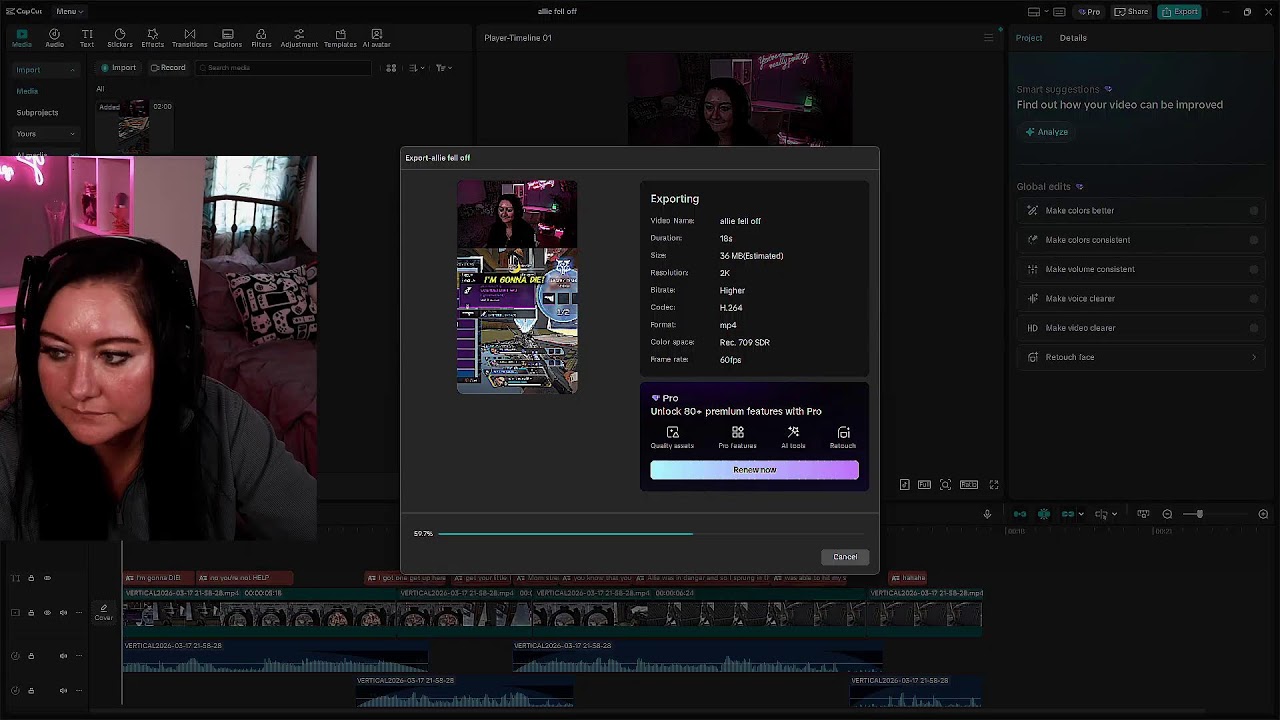Open the Captions tool
Viewport: 1280px width, 720px height.
point(227,38)
